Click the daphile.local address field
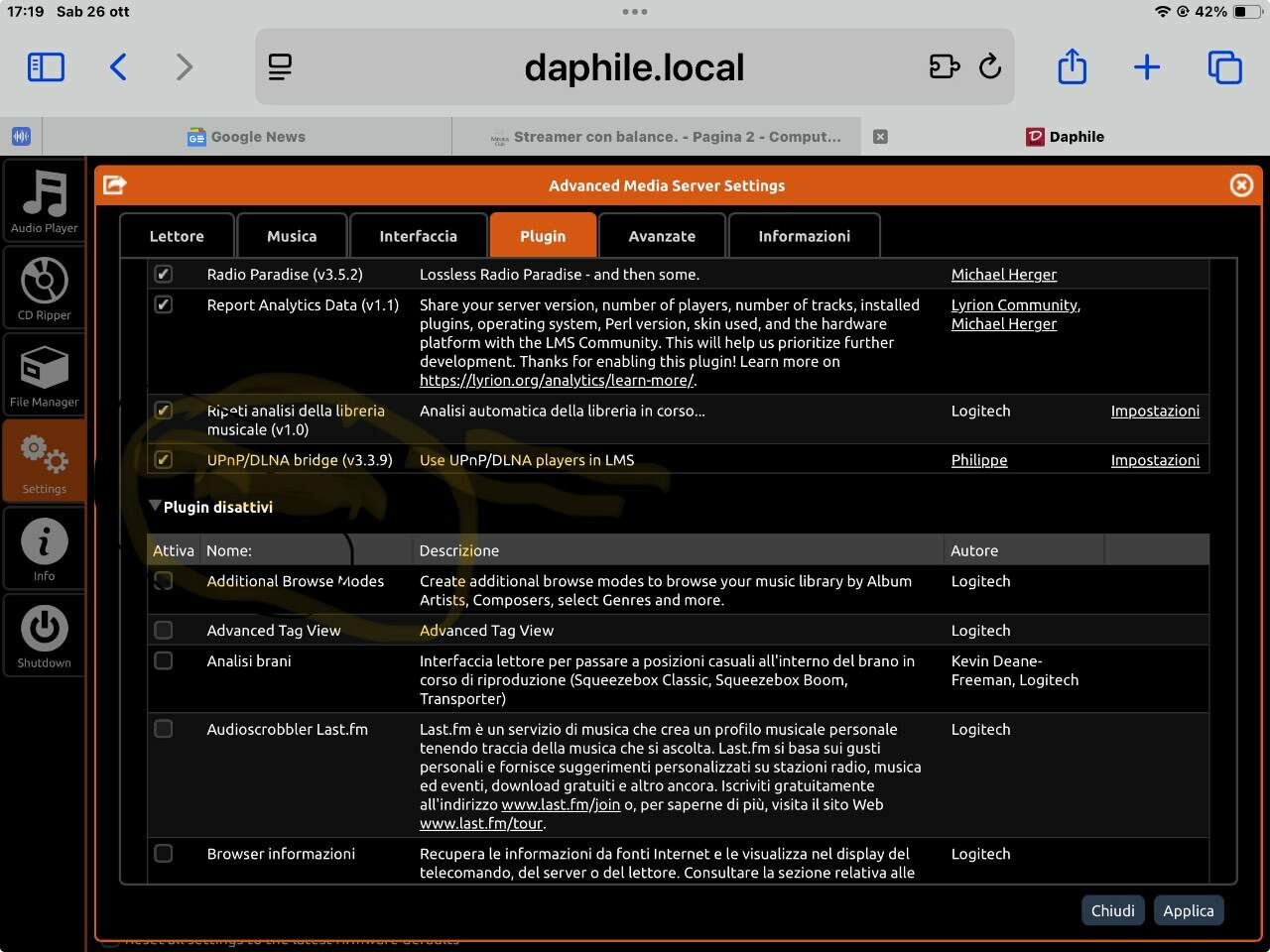This screenshot has width=1270, height=952. coord(635,66)
